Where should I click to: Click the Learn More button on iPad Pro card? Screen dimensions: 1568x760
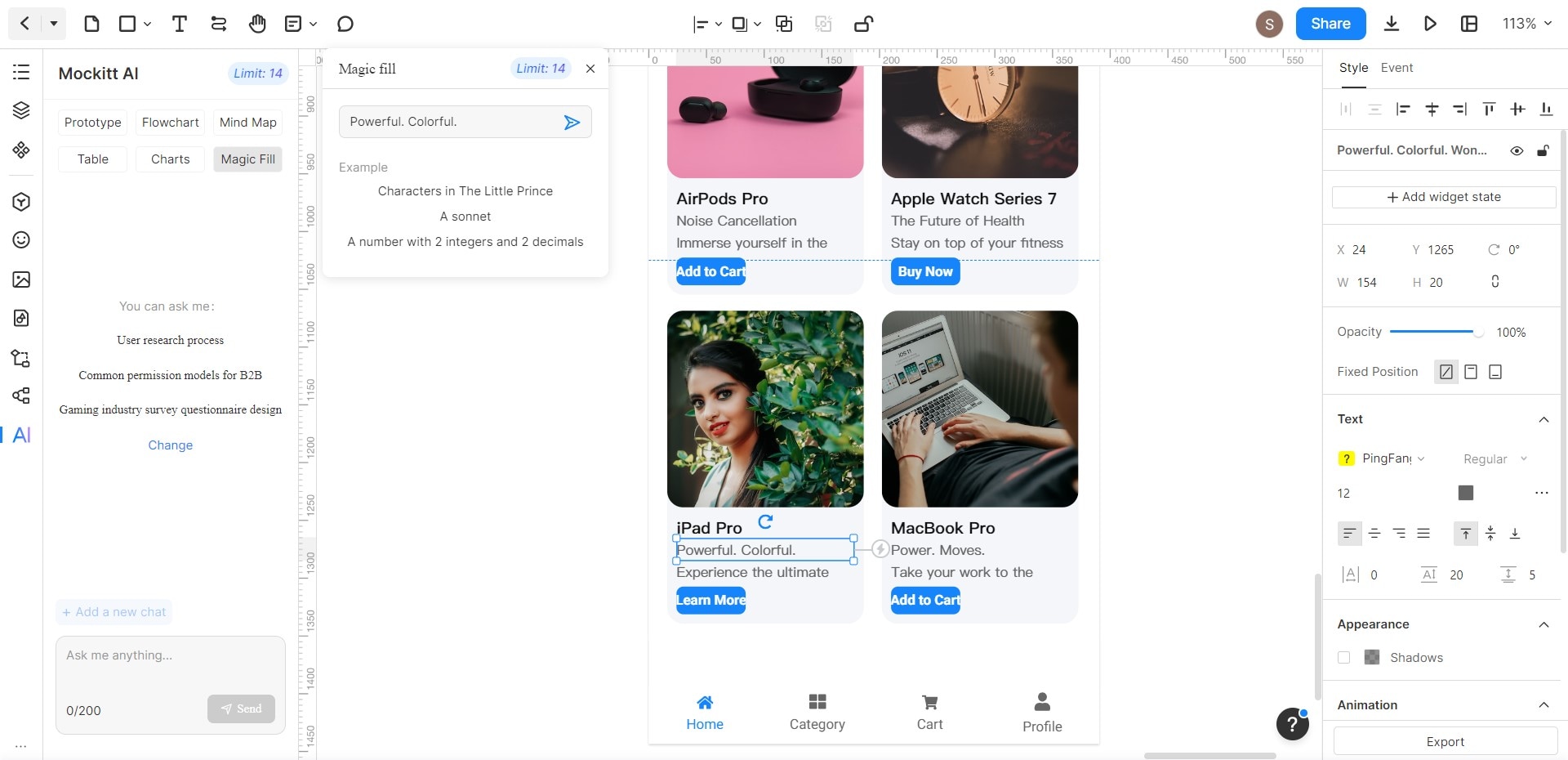(x=710, y=600)
